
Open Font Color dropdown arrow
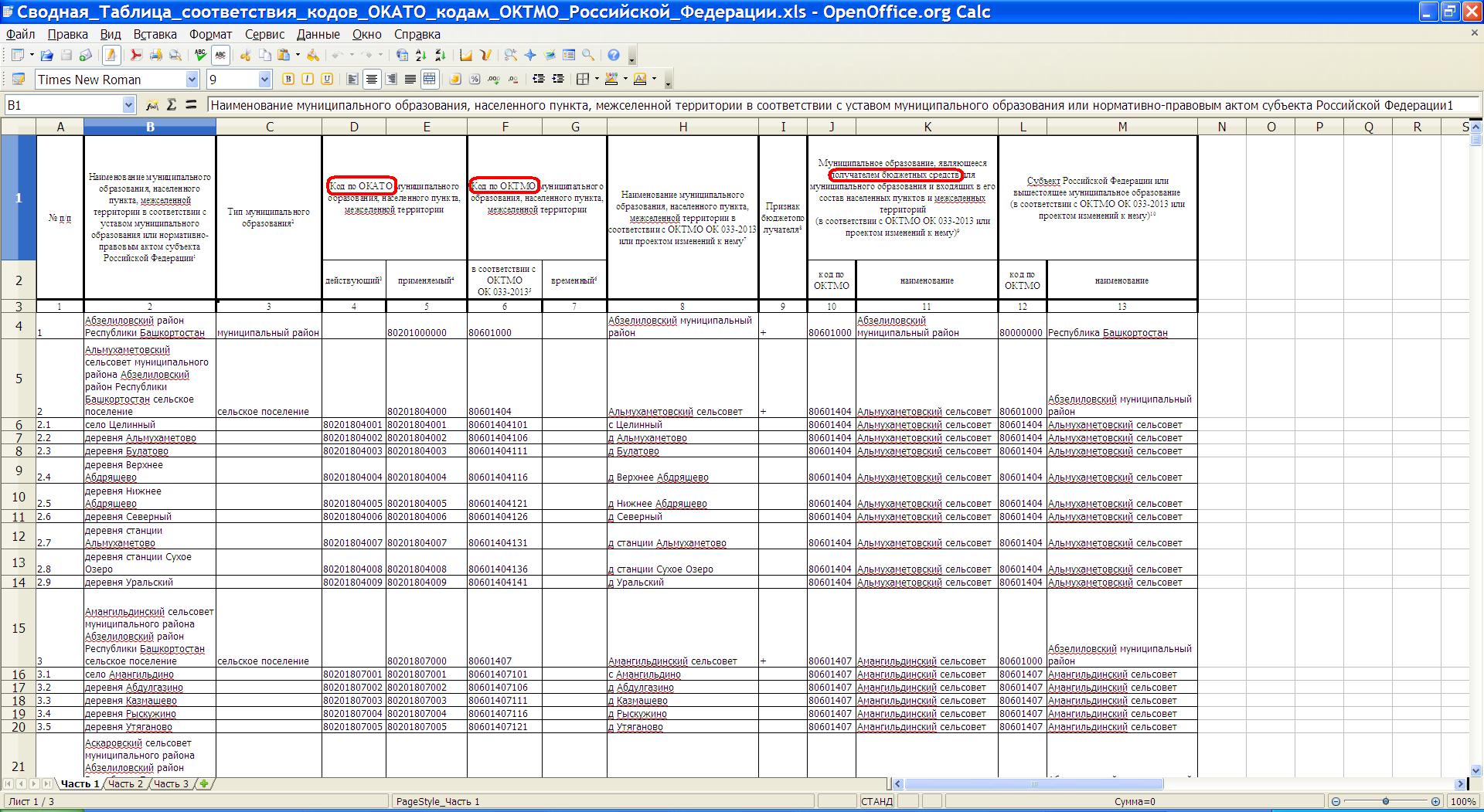pos(654,79)
